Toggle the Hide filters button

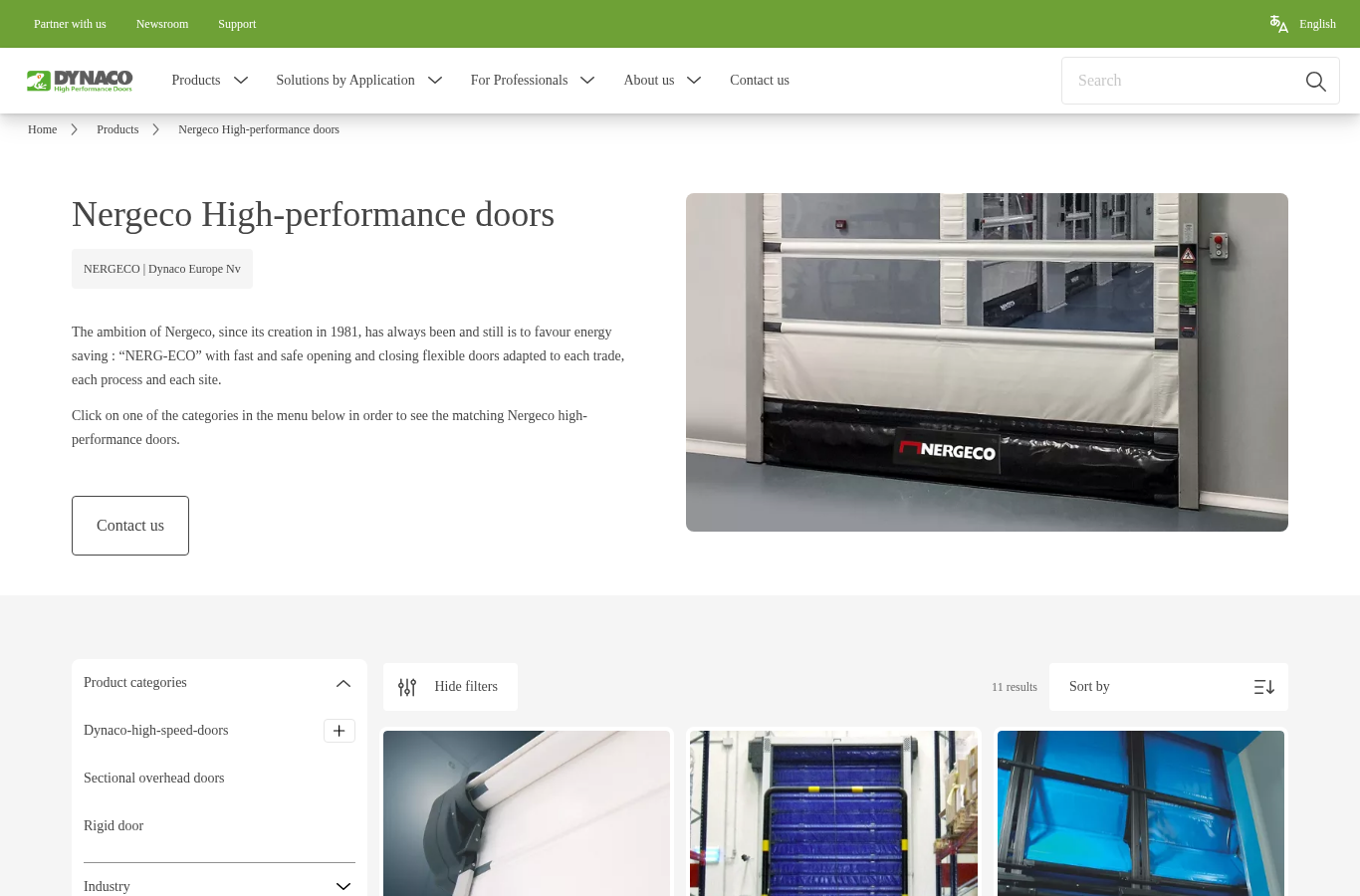450,687
